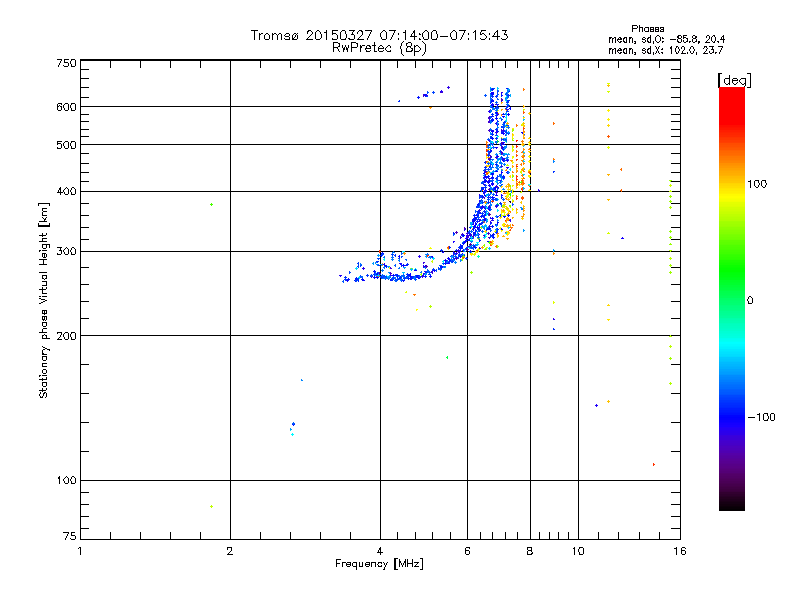The width and height of the screenshot is (800, 600).
Task: Click the colorbar tick label '0'
Action: pyautogui.click(x=750, y=301)
